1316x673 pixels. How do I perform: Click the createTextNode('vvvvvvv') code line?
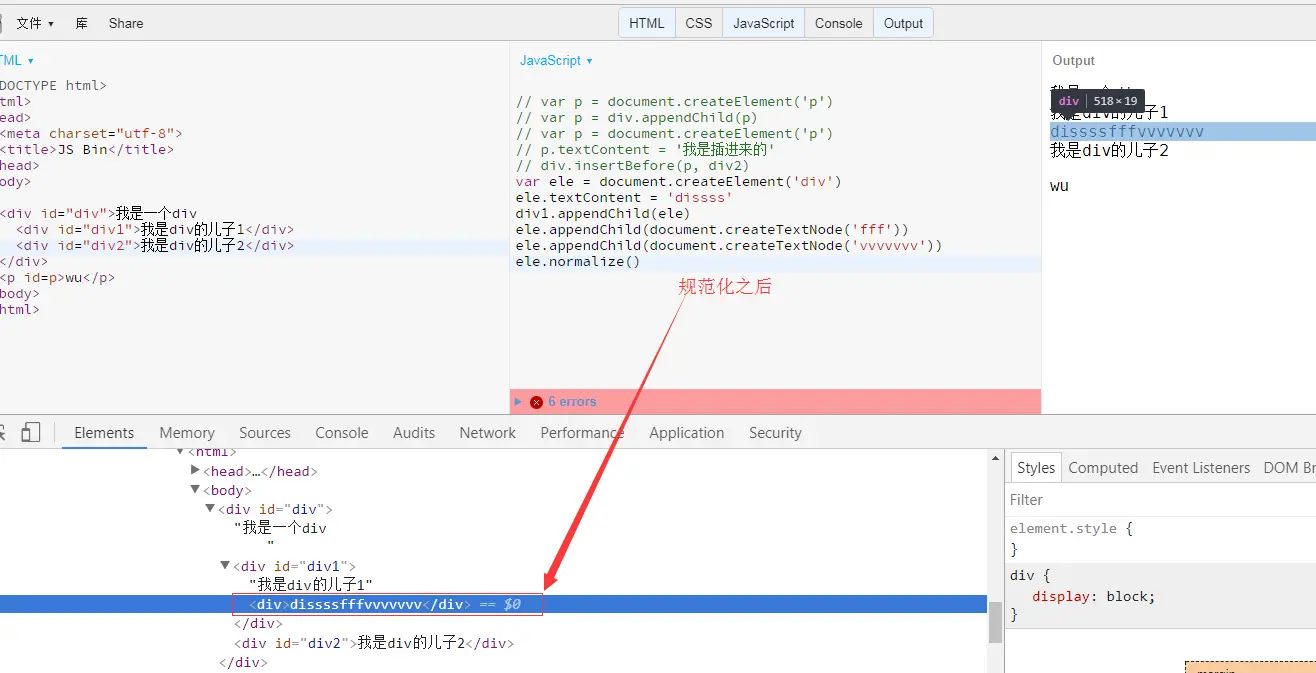pos(728,246)
